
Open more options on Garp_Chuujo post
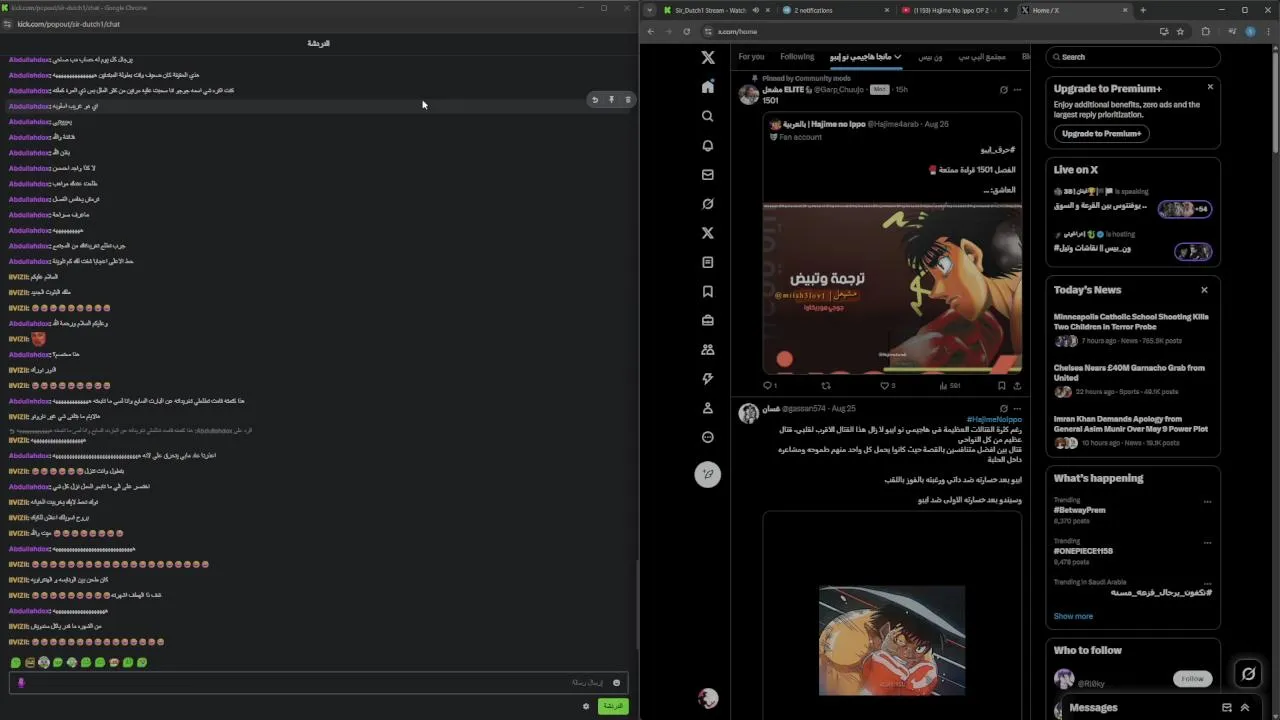point(1018,89)
